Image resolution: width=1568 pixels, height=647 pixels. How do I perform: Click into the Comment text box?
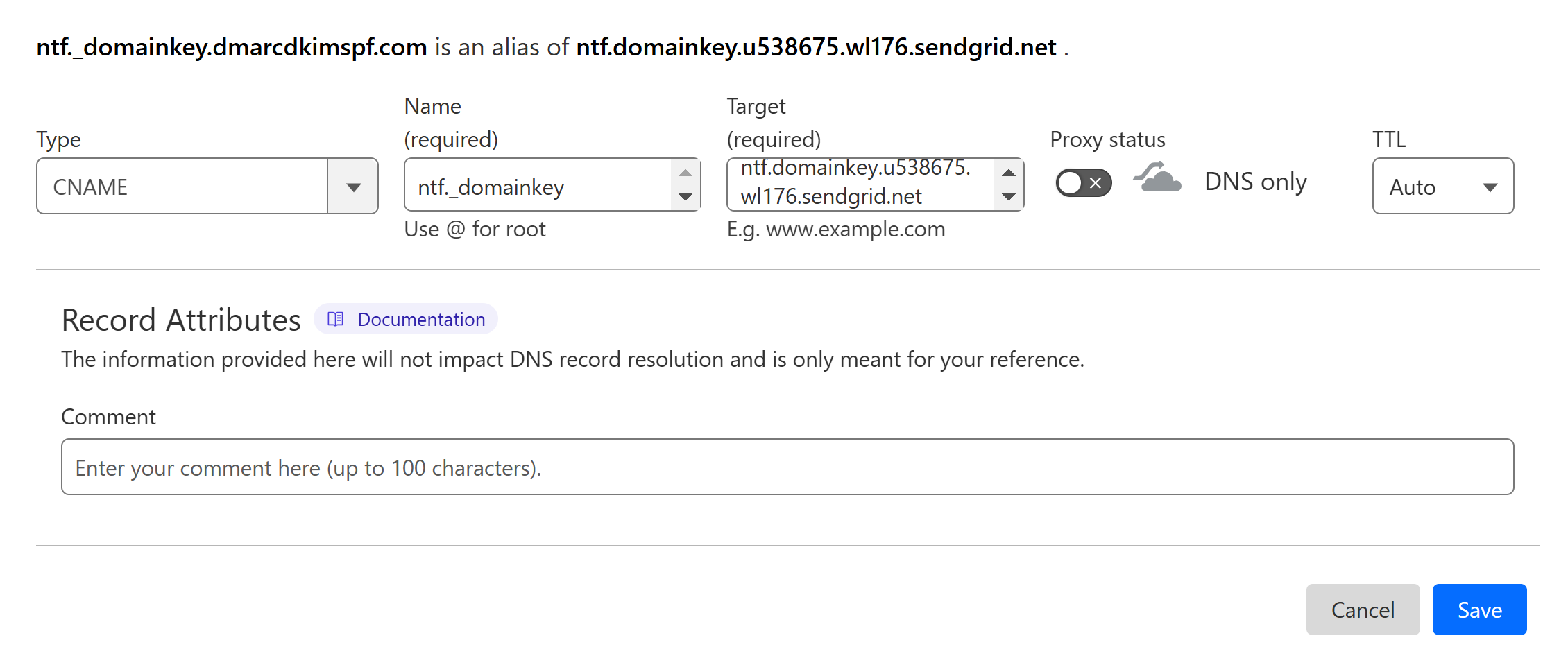[x=787, y=467]
